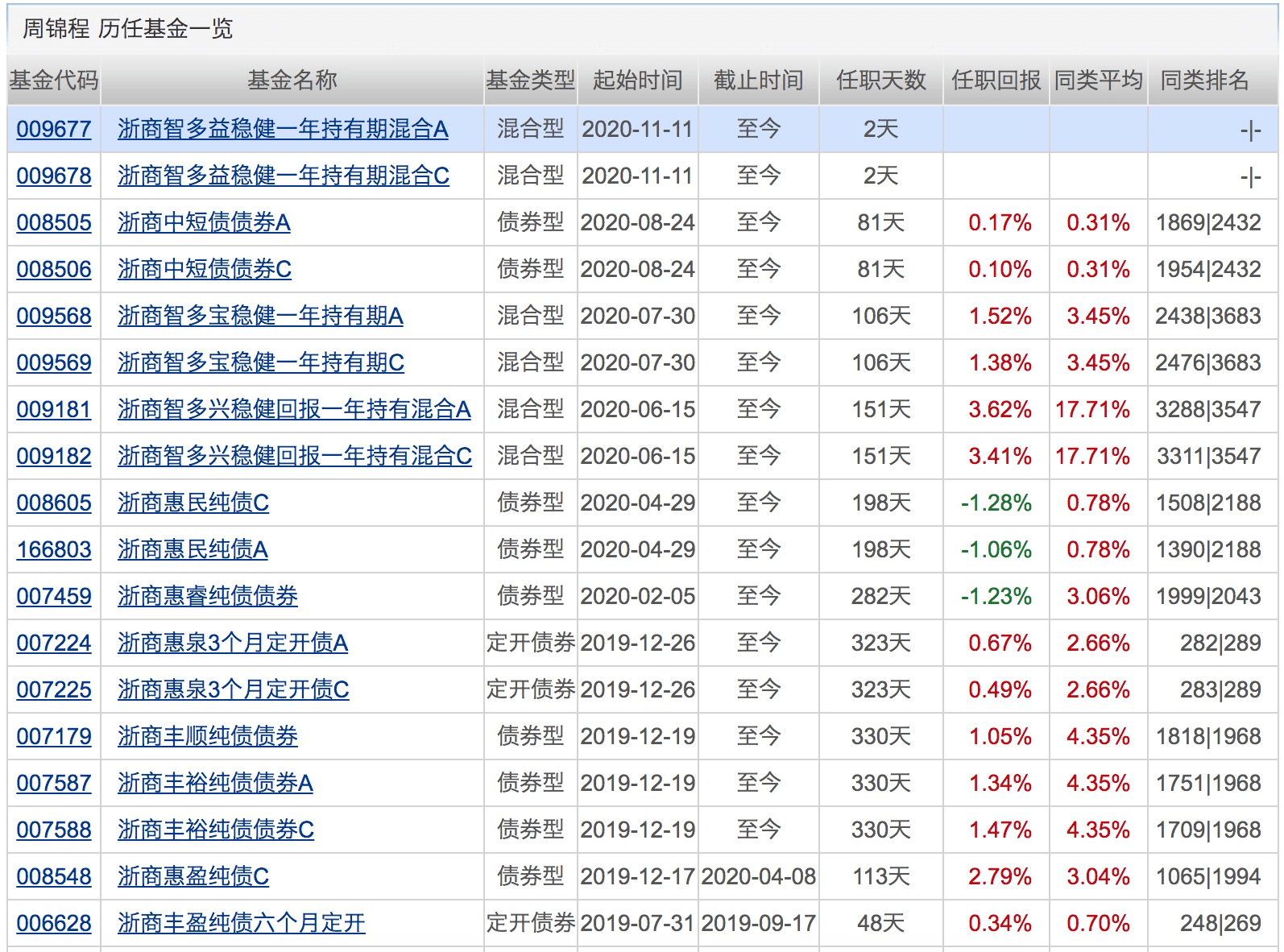The width and height of the screenshot is (1284, 952).
Task: Open fund 浙商惠民纯债A
Action: click(193, 549)
